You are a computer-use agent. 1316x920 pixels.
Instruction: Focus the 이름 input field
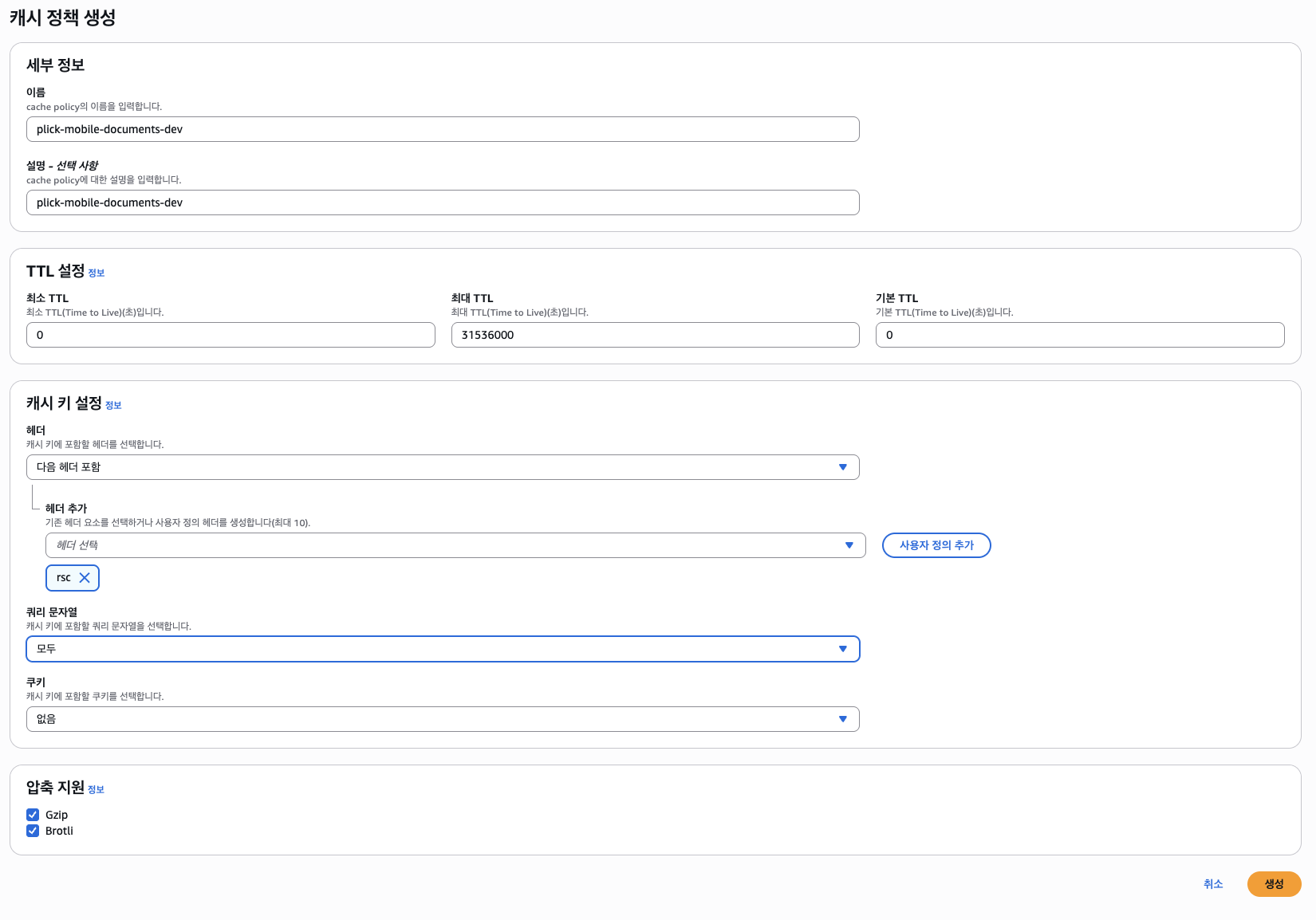coord(443,129)
